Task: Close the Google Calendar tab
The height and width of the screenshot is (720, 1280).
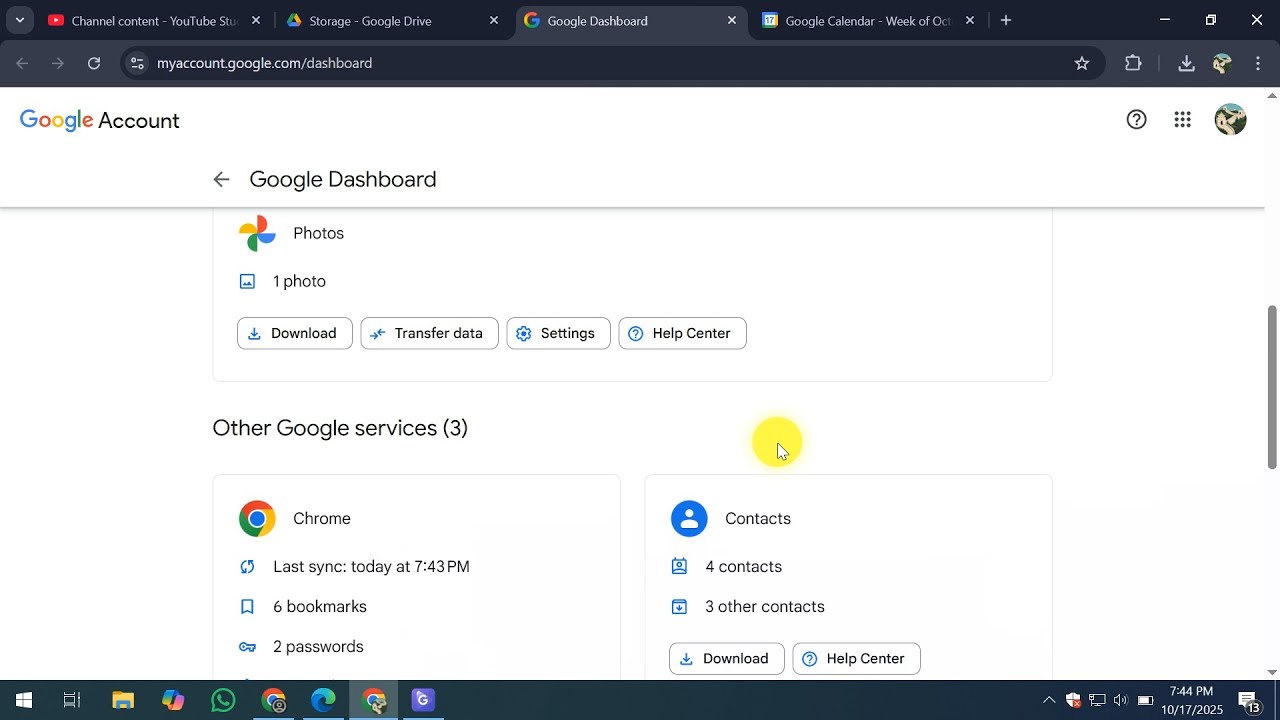Action: 970,20
